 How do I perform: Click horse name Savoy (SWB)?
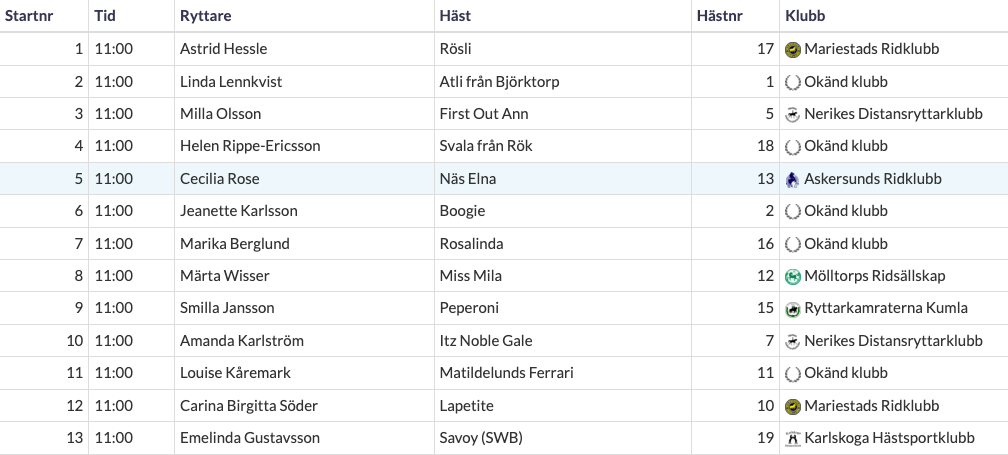pyautogui.click(x=482, y=438)
